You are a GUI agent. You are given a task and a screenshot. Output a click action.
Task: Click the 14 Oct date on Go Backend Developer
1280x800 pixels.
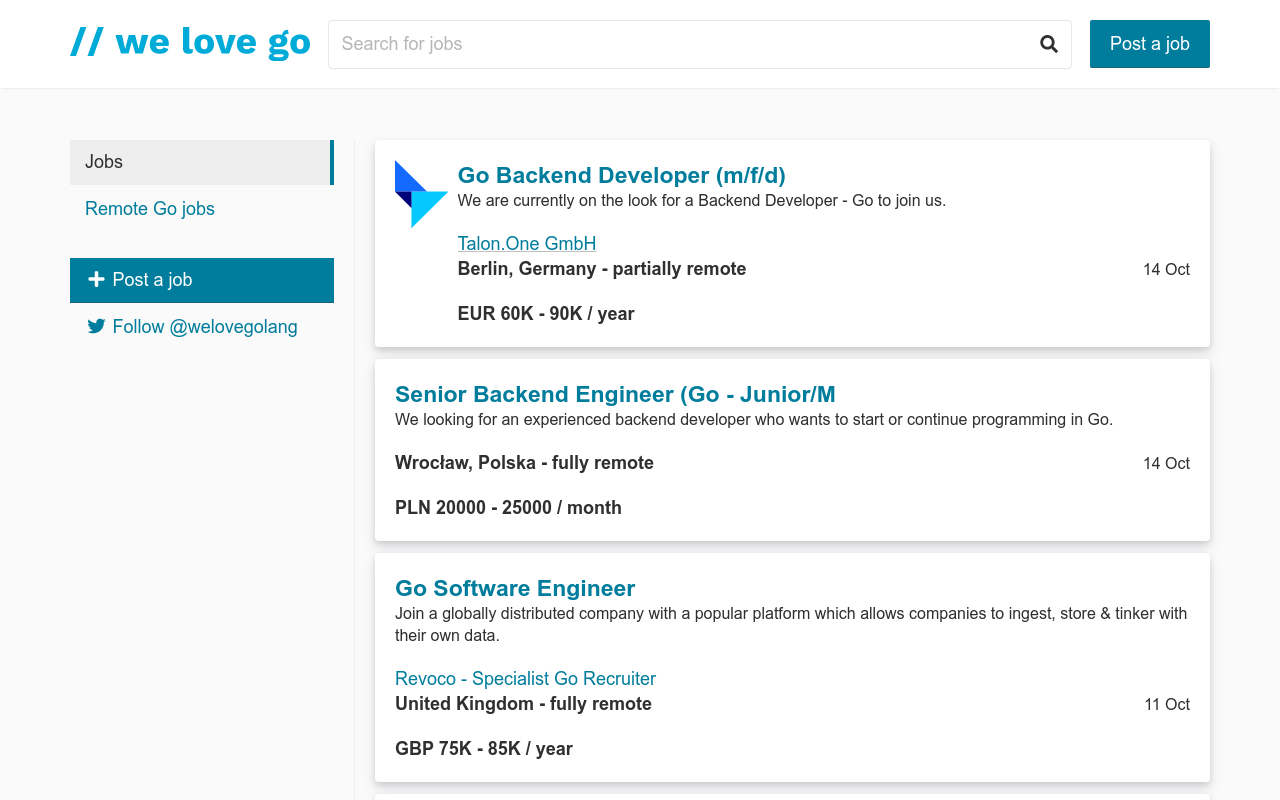coord(1166,270)
